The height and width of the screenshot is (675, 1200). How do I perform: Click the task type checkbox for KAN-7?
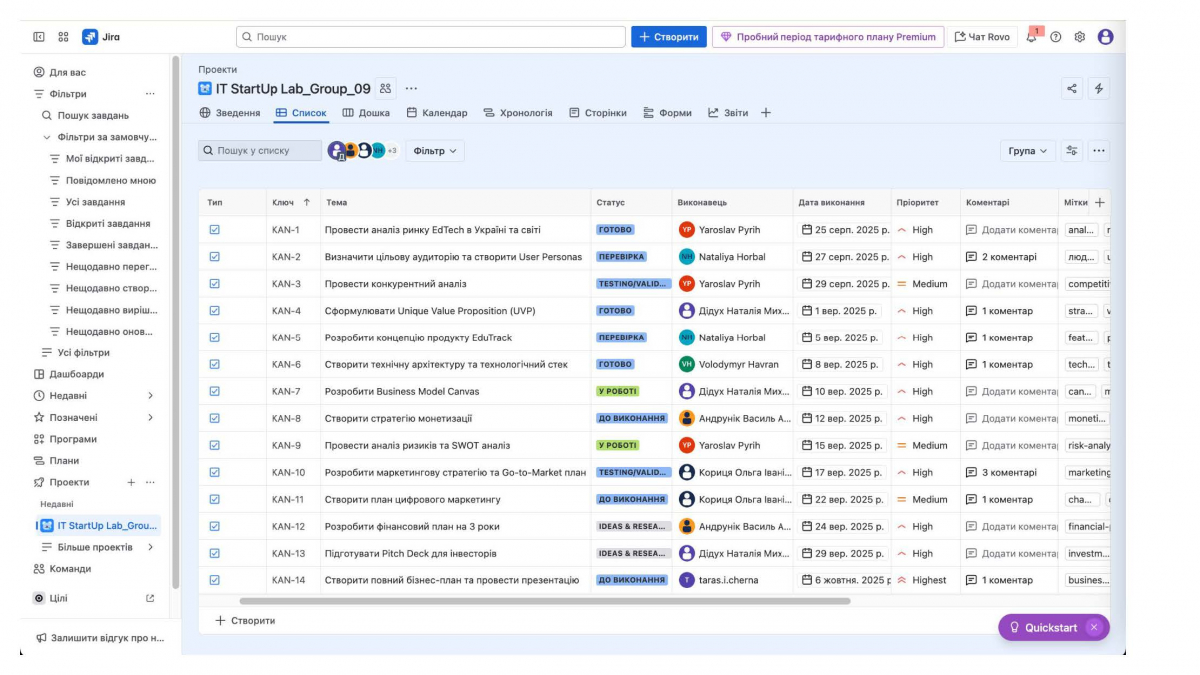214,391
